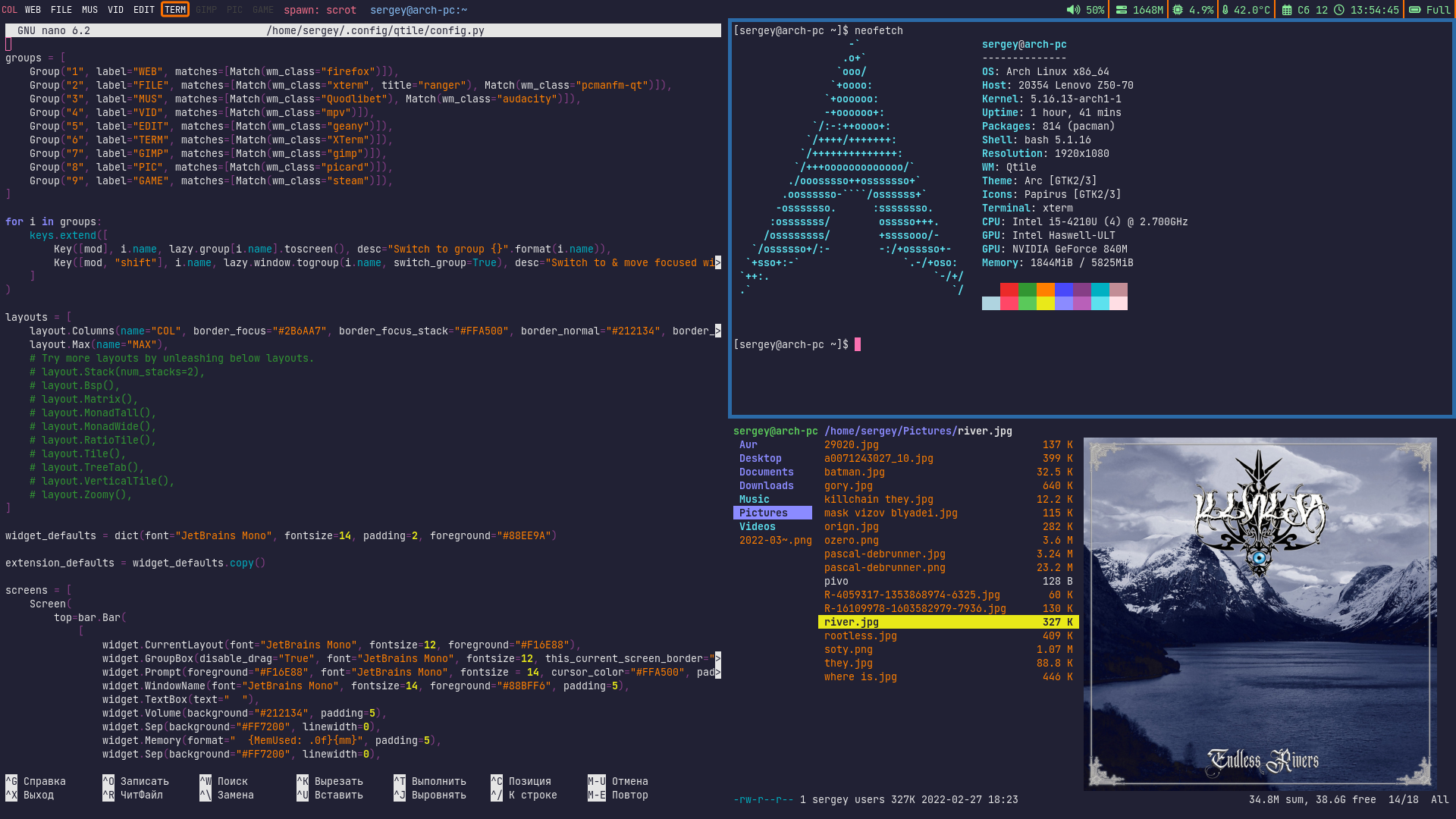Select killchain they.jpg in ranger

point(949,499)
